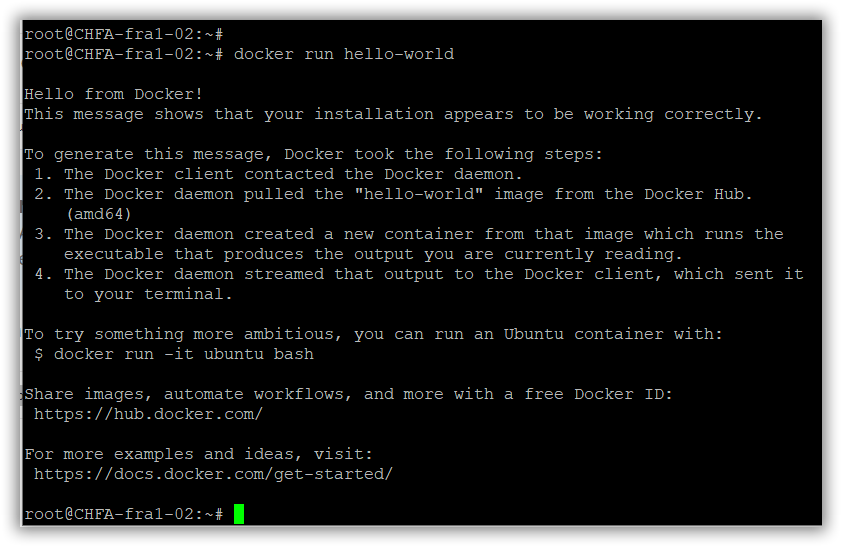Click the "to your terminal." line
The height and width of the screenshot is (547, 842).
click(x=148, y=294)
